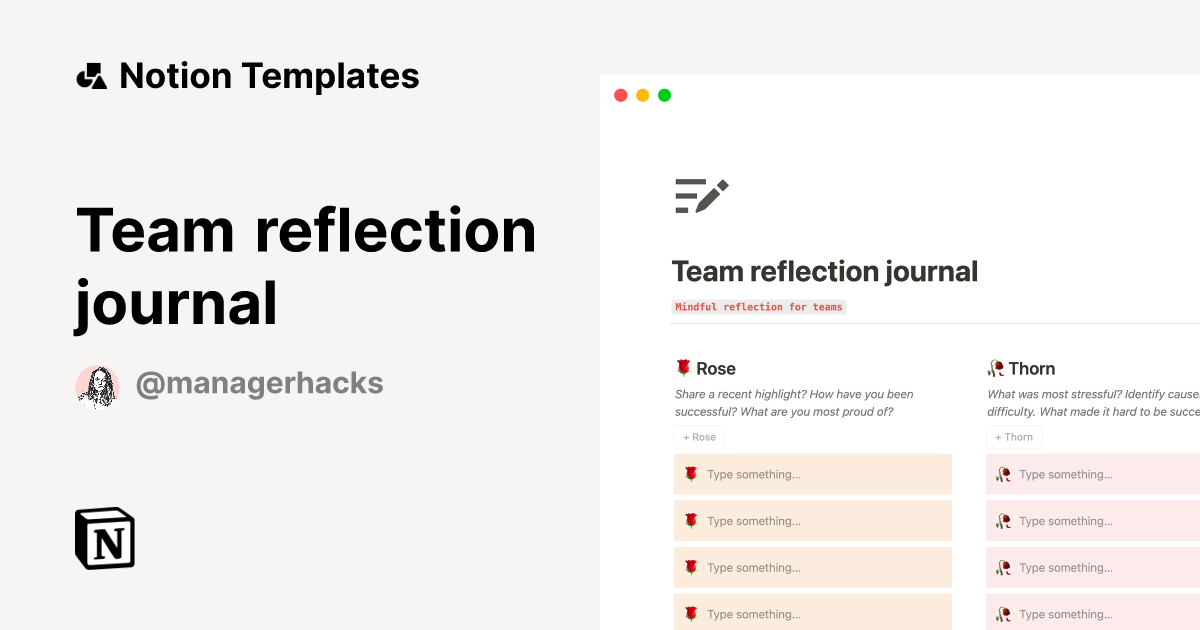Click the Notion Templates puzzle logo icon
1200x630 pixels.
pyautogui.click(x=91, y=75)
